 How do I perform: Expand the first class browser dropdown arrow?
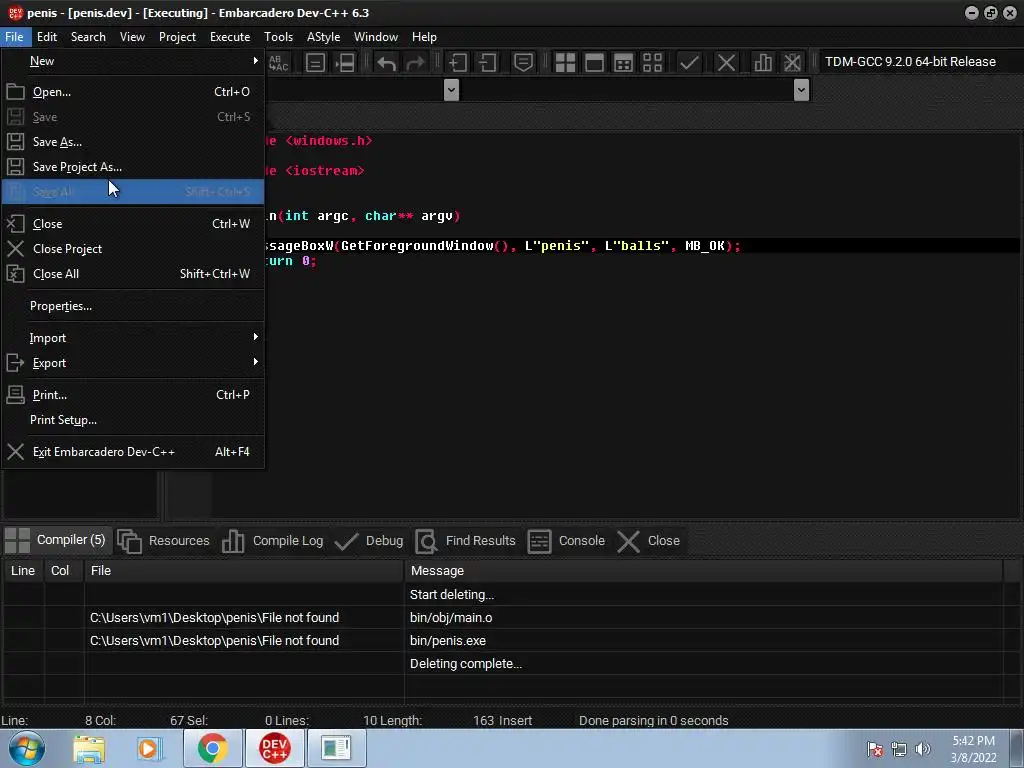(x=451, y=89)
